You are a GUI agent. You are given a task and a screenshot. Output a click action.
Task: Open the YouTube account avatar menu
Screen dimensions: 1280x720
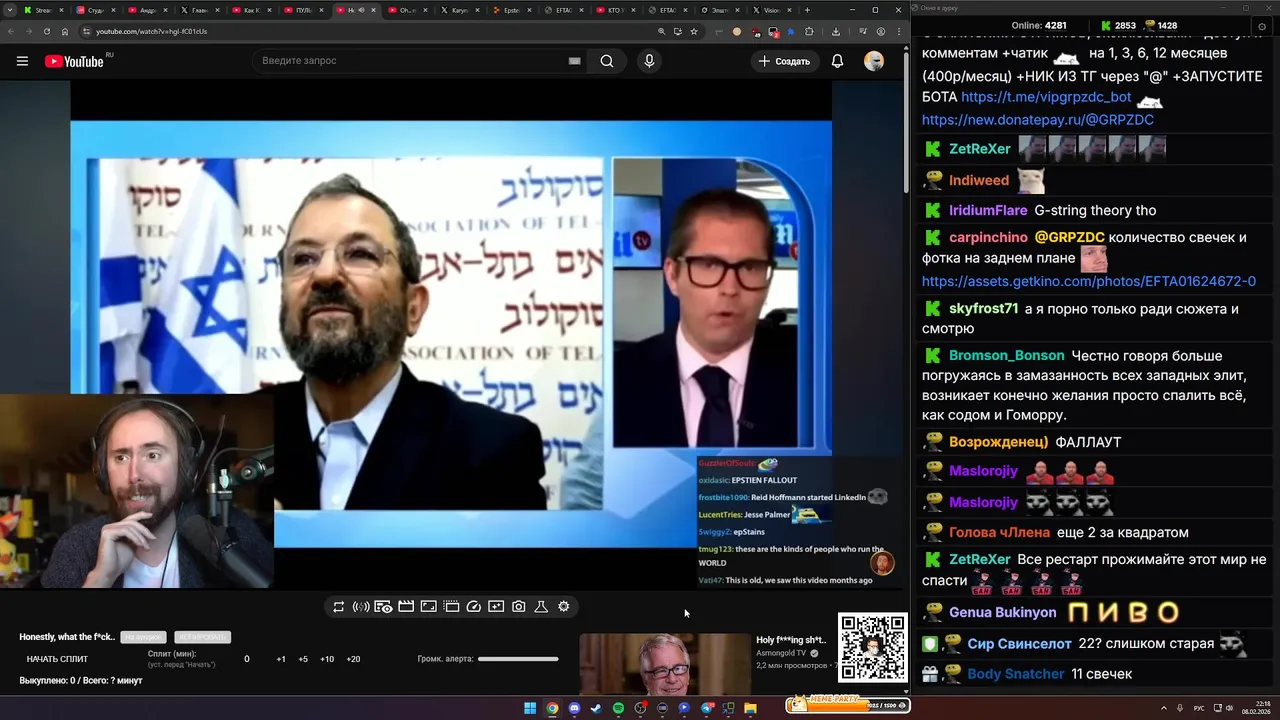tap(874, 61)
